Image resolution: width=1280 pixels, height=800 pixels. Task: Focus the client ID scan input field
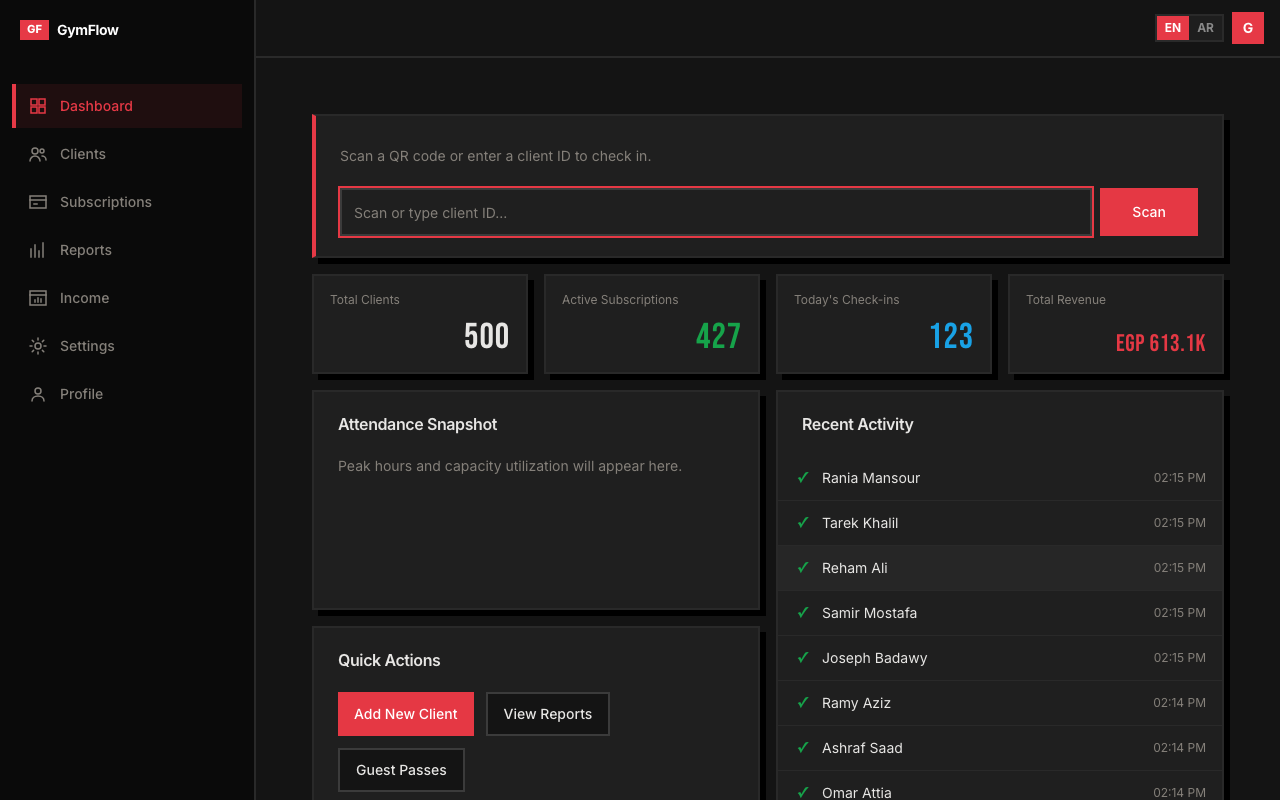(x=715, y=212)
